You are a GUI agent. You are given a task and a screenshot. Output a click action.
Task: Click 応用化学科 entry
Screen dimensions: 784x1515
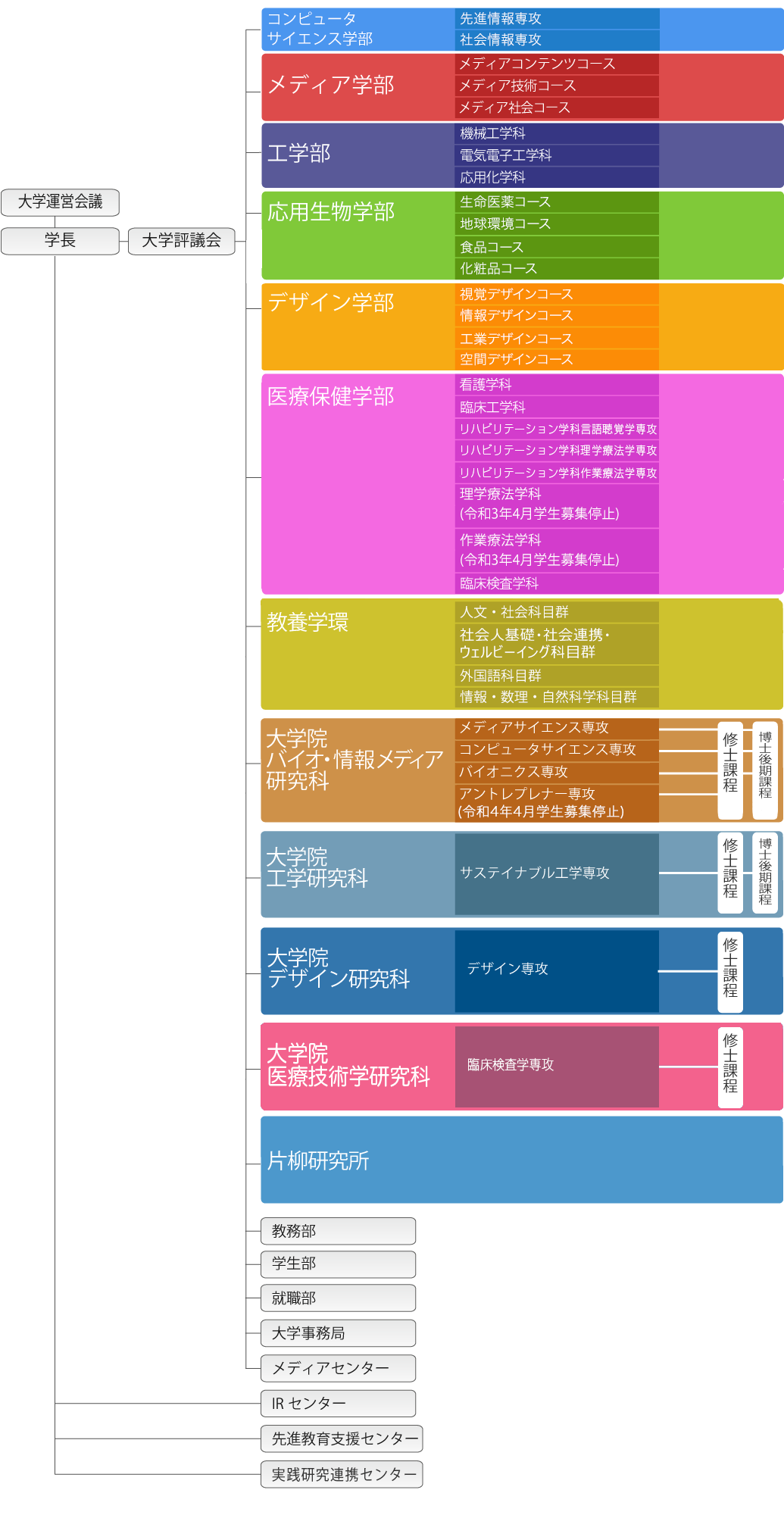(557, 177)
